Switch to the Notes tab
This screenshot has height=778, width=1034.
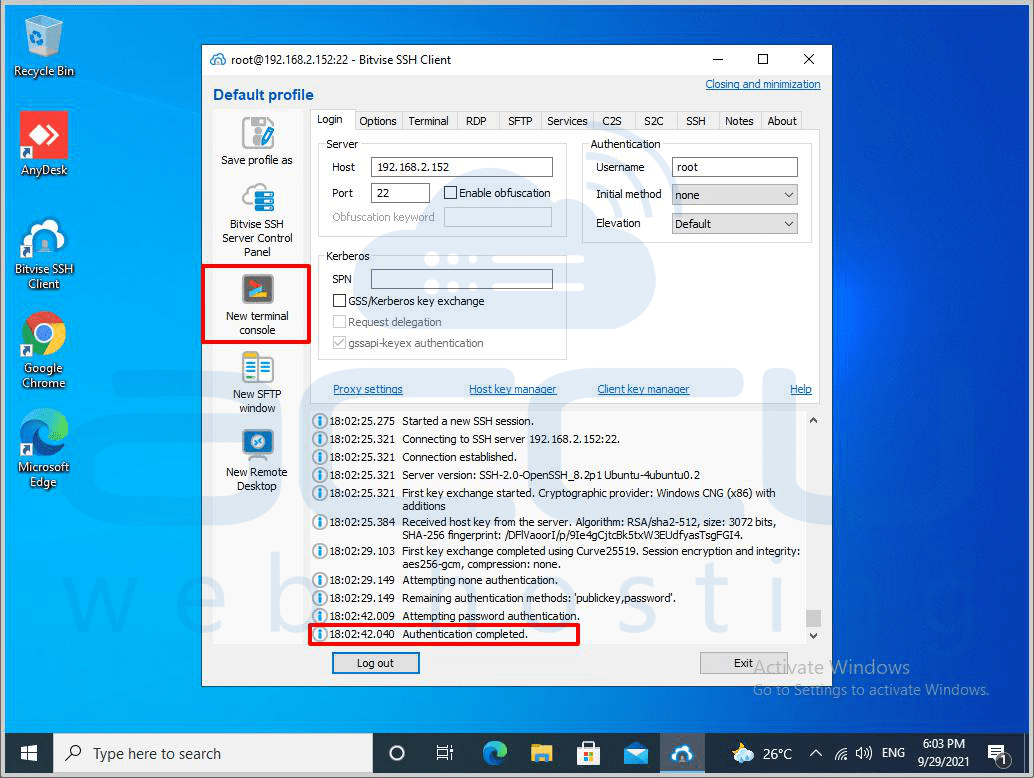click(x=739, y=121)
